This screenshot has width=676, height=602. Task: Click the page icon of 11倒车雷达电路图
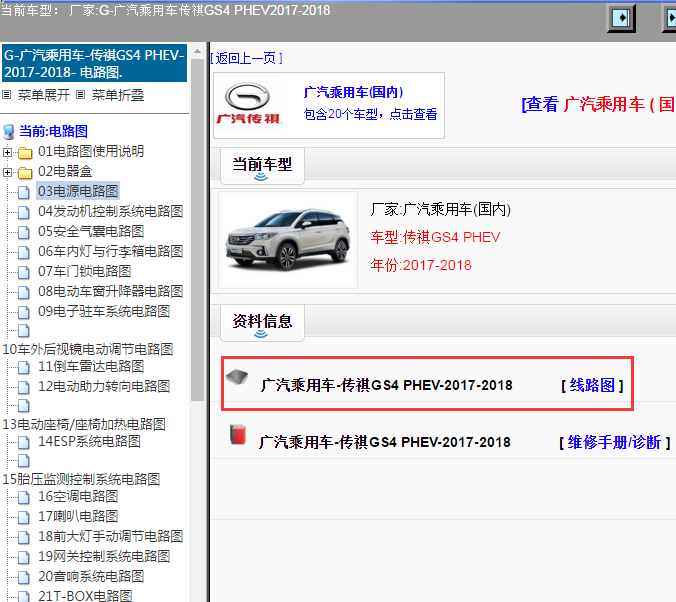click(x=24, y=367)
